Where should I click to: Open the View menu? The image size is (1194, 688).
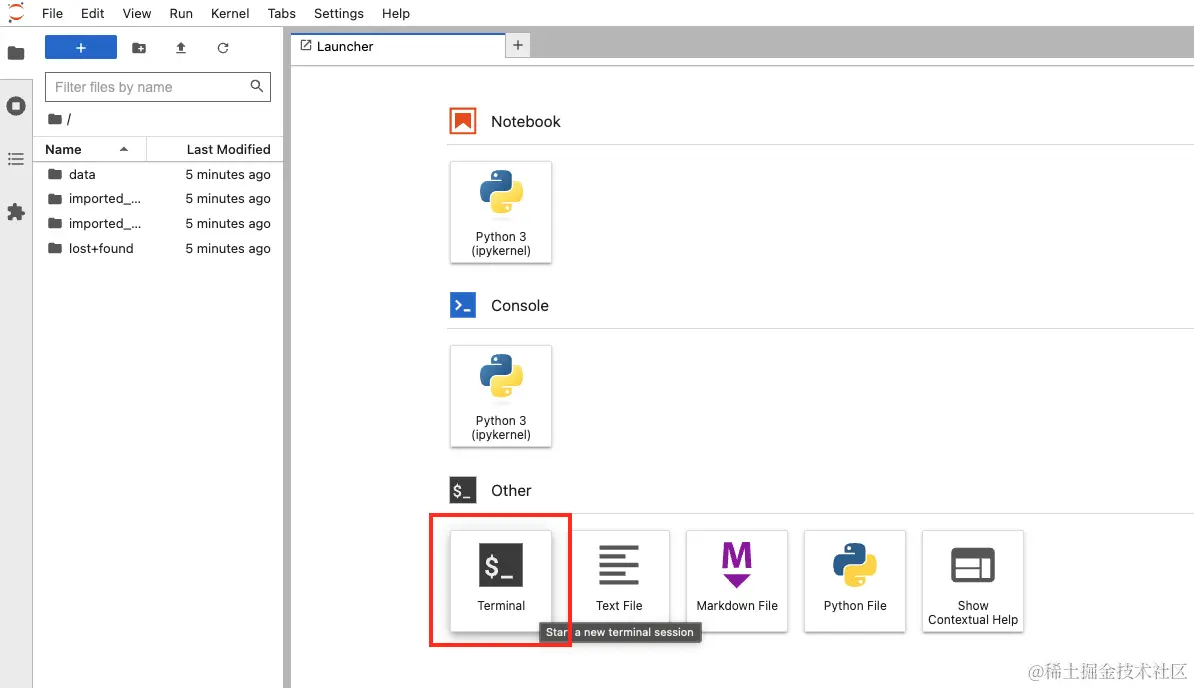pos(137,14)
